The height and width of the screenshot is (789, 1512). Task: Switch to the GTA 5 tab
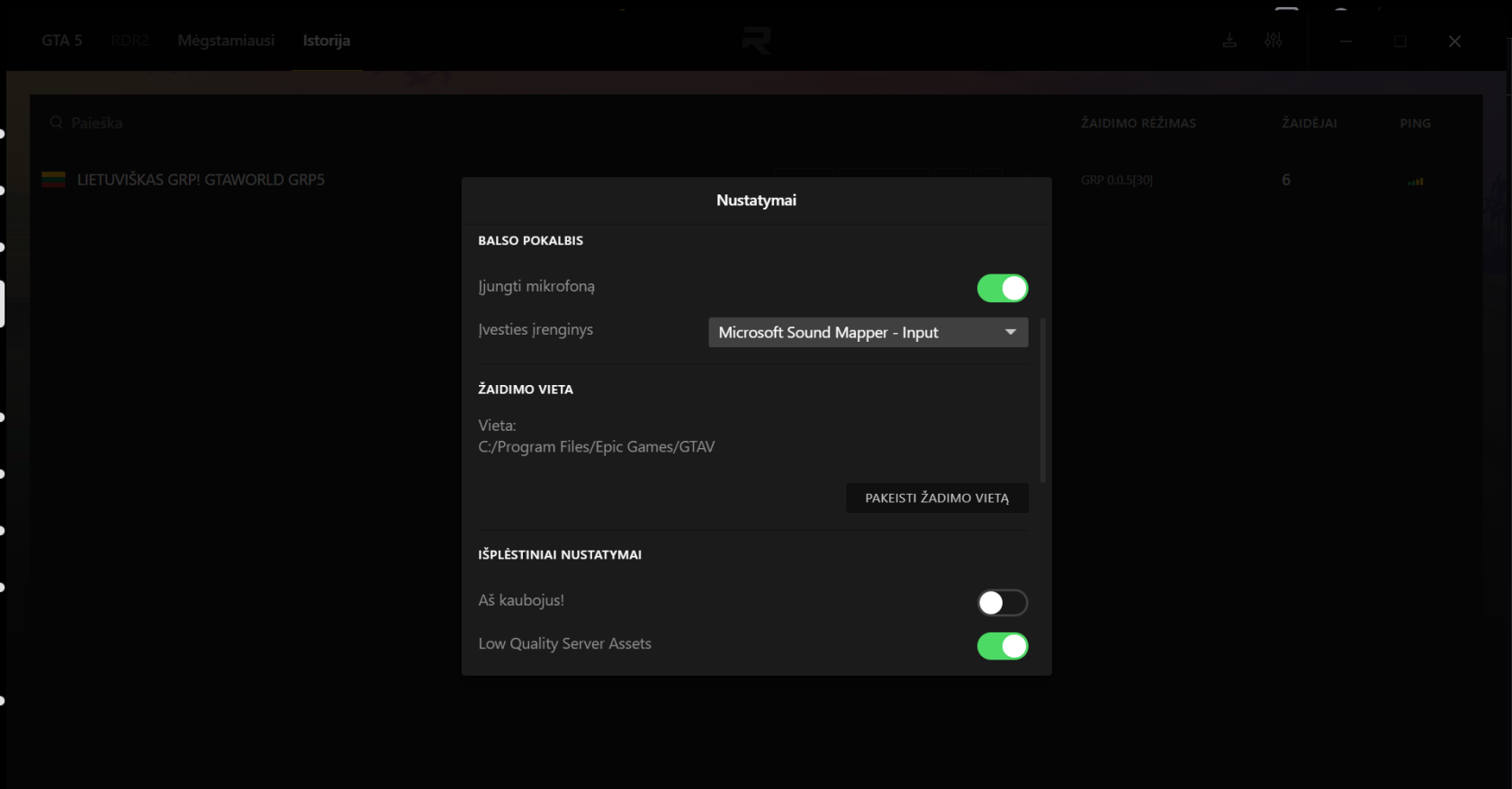click(x=61, y=40)
